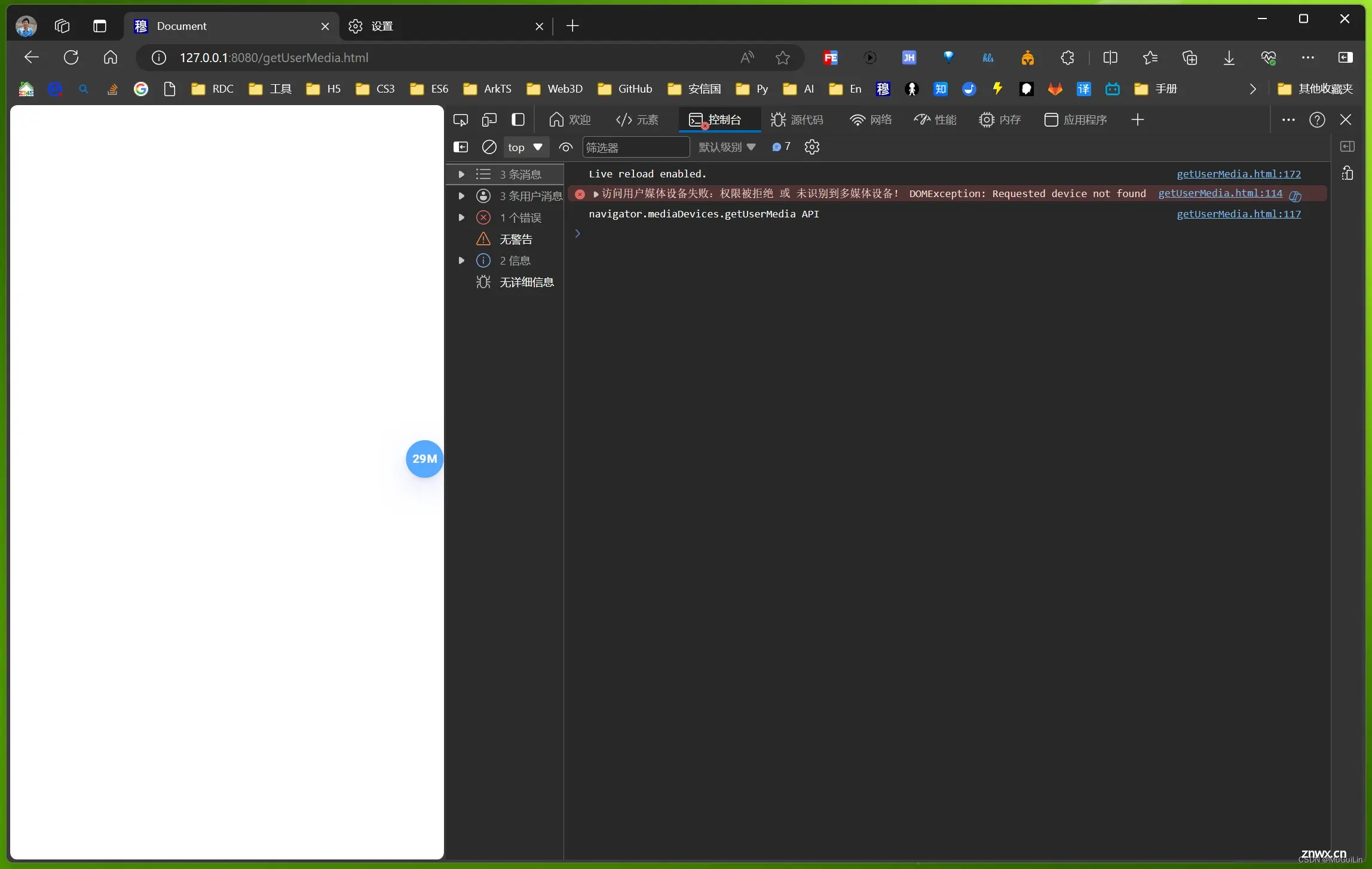Click the settings gear icon in console
1372x869 pixels.
(x=812, y=147)
